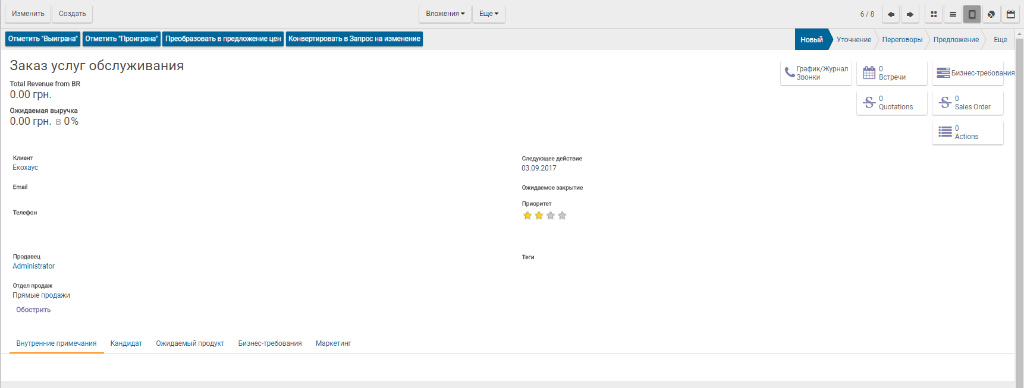This screenshot has width=1024, height=388.
Task: Click Отметить "Проиграна" button
Action: [x=122, y=39]
